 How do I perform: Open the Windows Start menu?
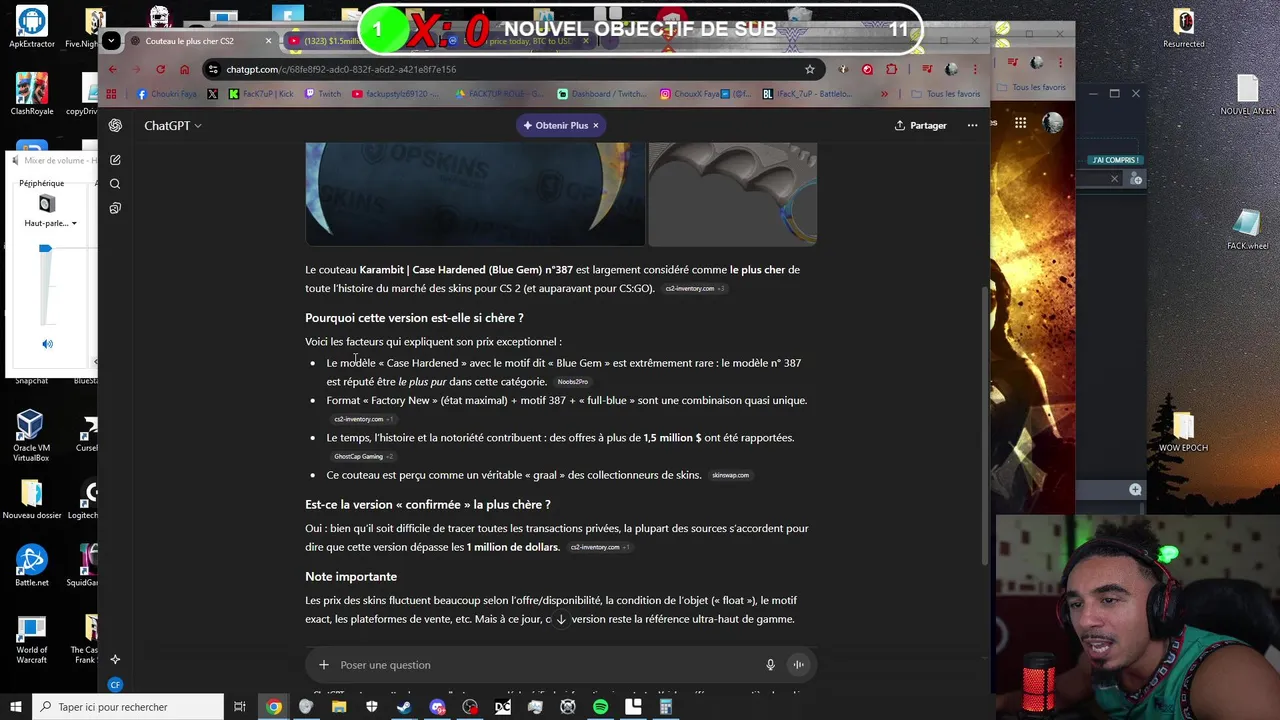point(15,707)
